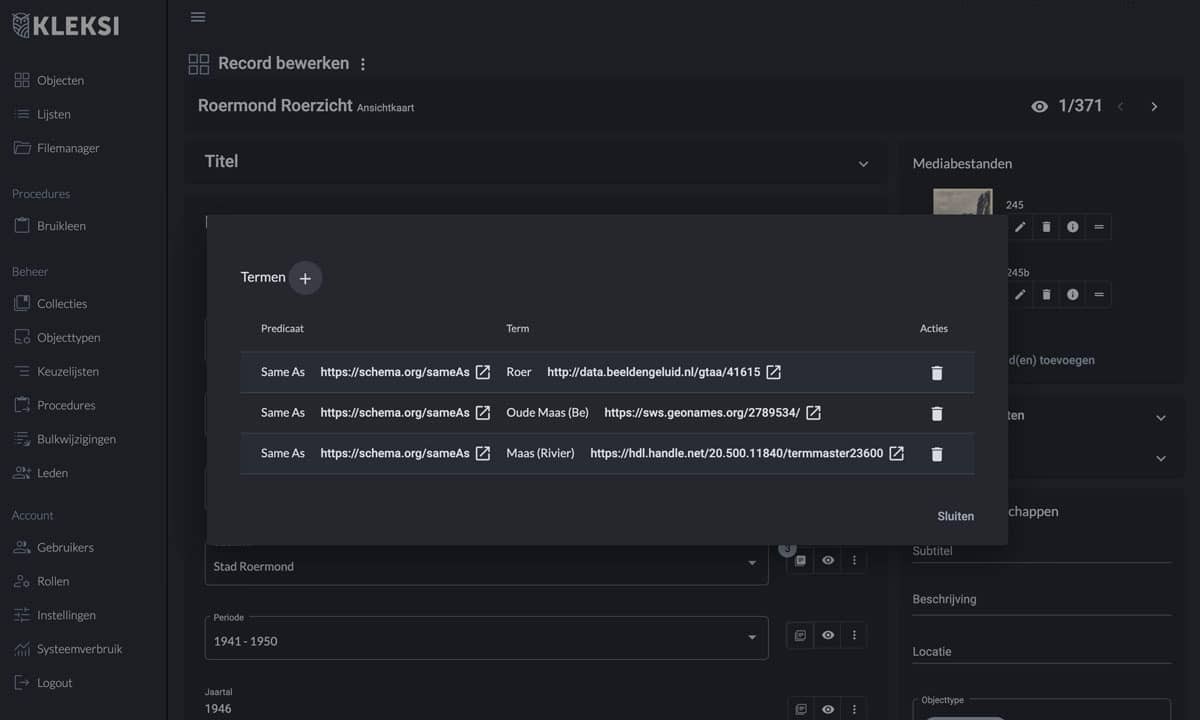Toggle visibility eye for Periode field
Viewport: 1200px width, 720px height.
point(827,635)
